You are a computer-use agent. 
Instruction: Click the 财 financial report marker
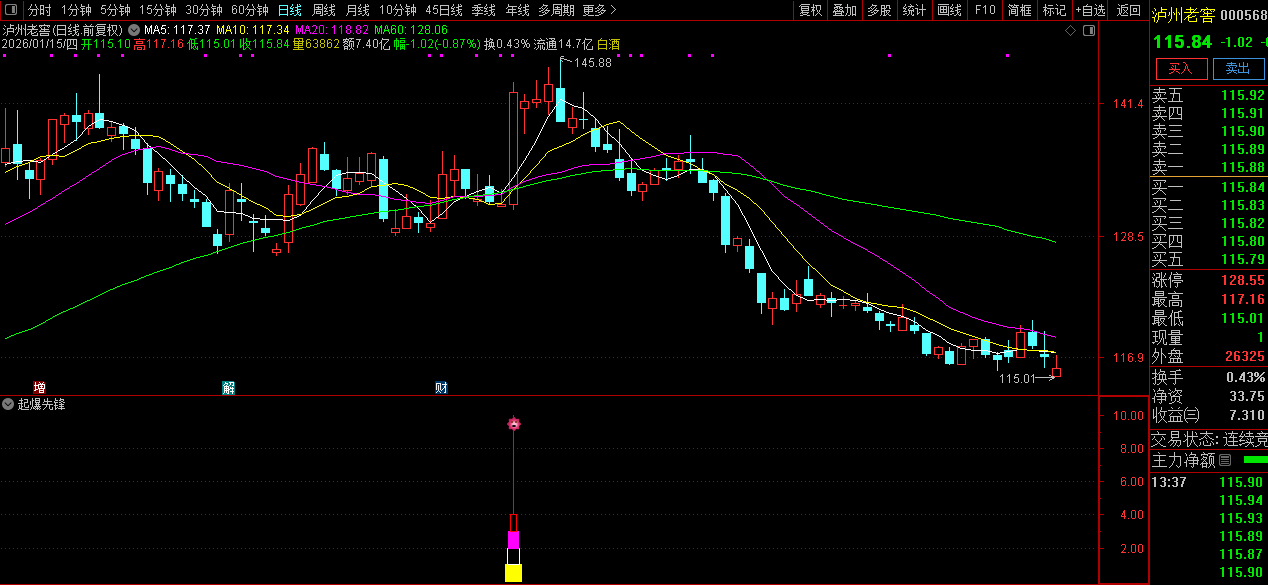(440, 387)
